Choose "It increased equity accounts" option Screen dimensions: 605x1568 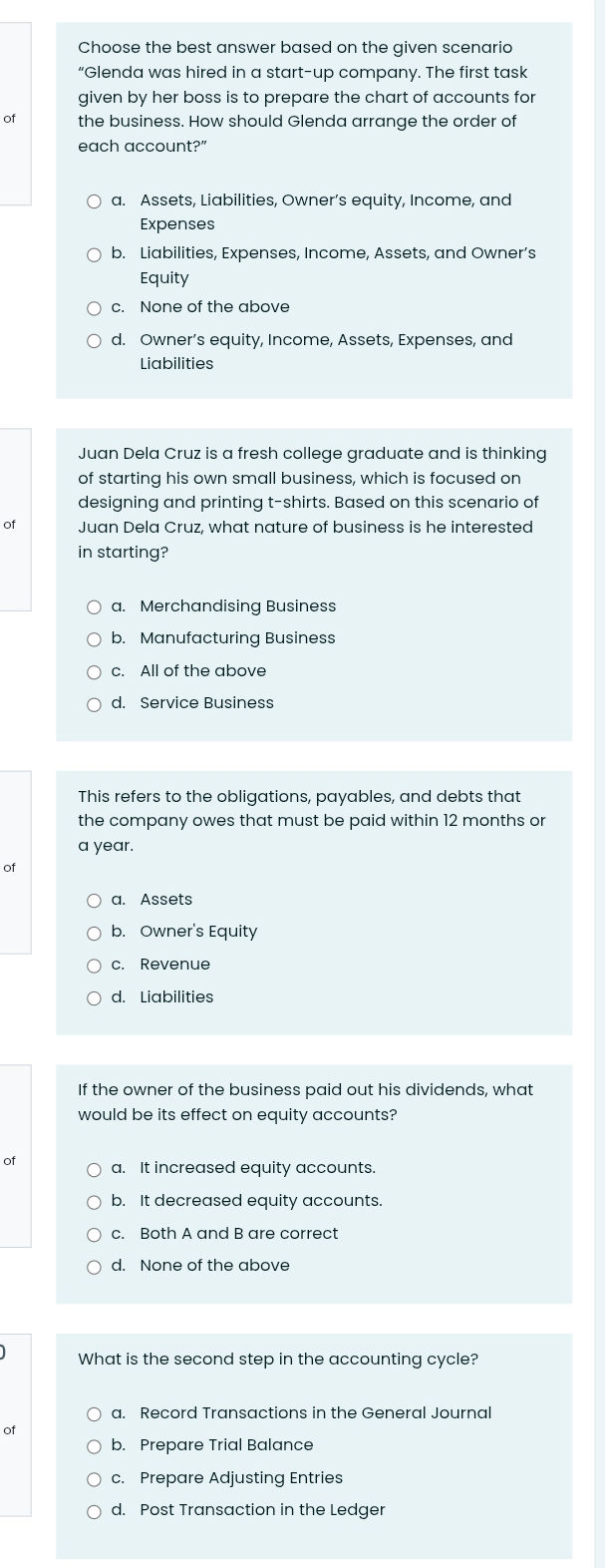[94, 1169]
